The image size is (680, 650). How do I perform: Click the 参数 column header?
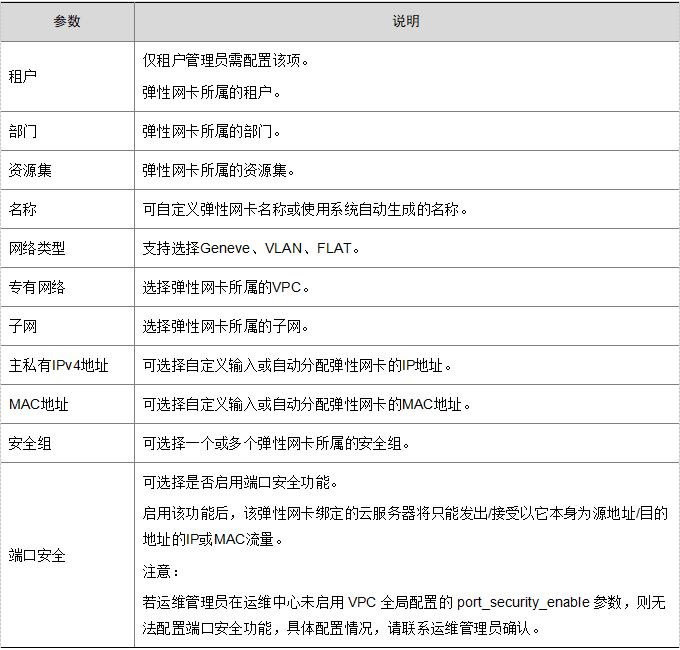[x=66, y=21]
